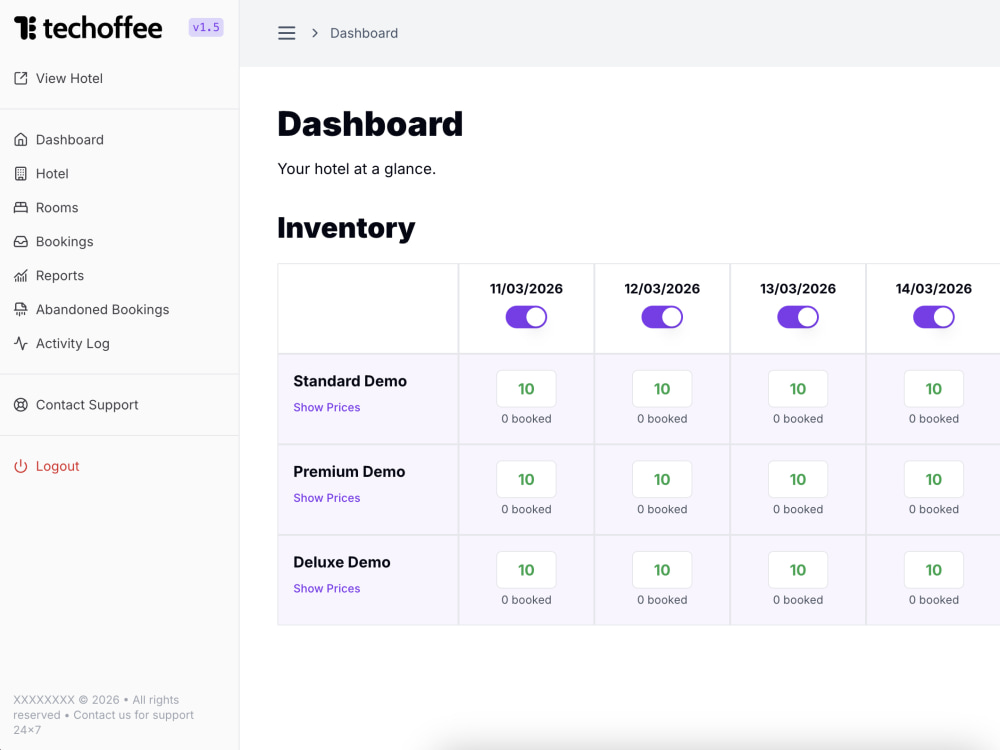1000x750 pixels.
Task: Click the View Hotel external-link icon
Action: pyautogui.click(x=21, y=78)
